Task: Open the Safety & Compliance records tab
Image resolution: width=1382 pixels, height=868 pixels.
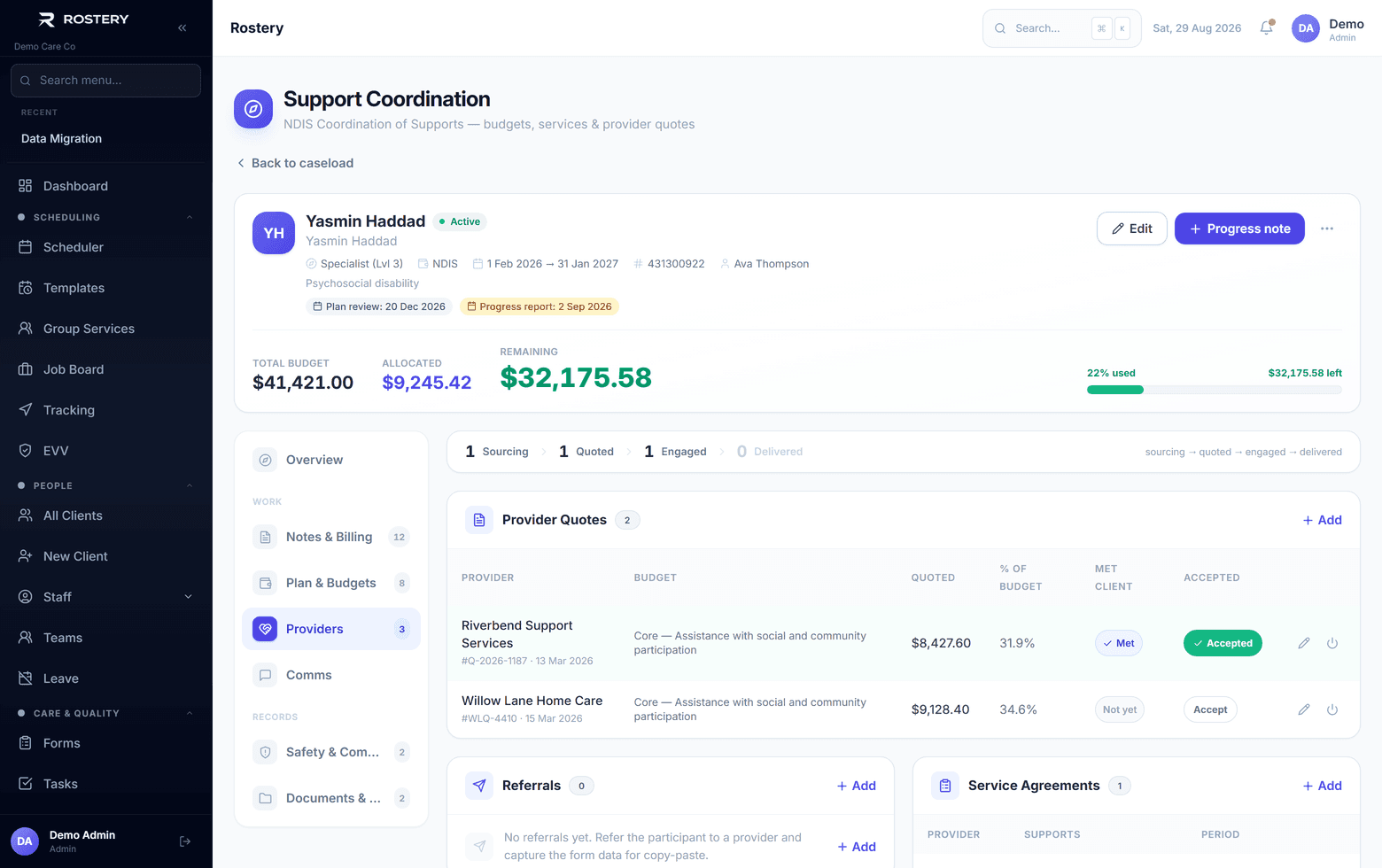Action: pyautogui.click(x=331, y=752)
